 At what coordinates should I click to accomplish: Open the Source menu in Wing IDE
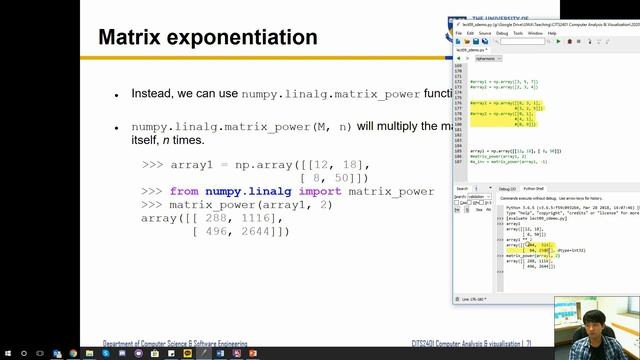click(x=485, y=33)
